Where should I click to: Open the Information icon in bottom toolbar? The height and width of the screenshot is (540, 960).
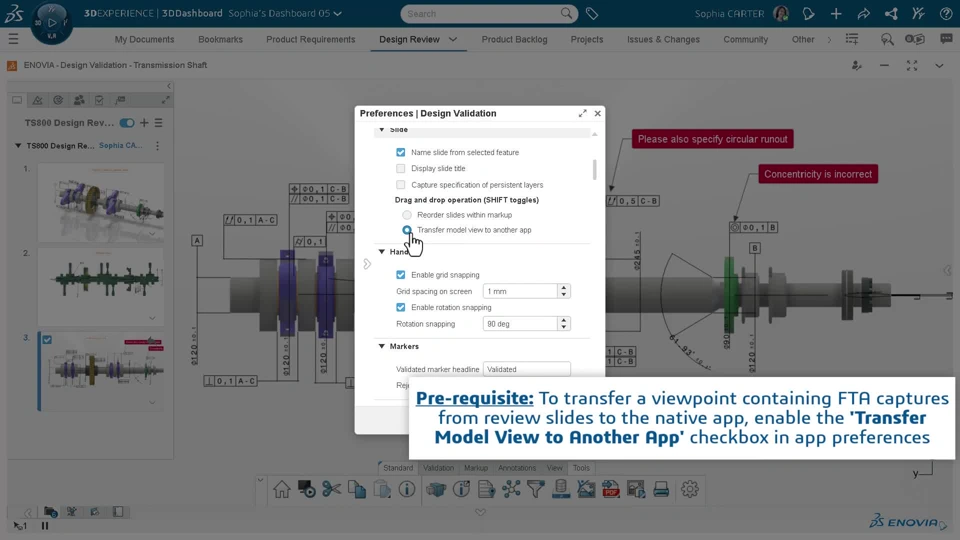pyautogui.click(x=407, y=489)
